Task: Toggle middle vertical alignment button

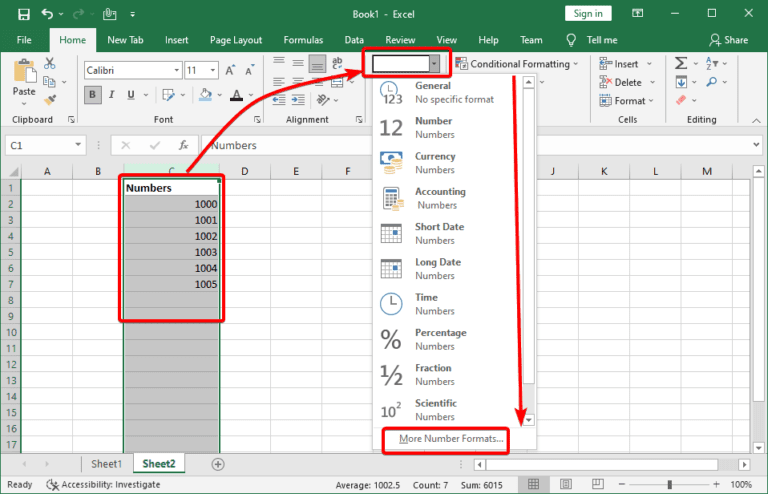Action: [x=298, y=63]
